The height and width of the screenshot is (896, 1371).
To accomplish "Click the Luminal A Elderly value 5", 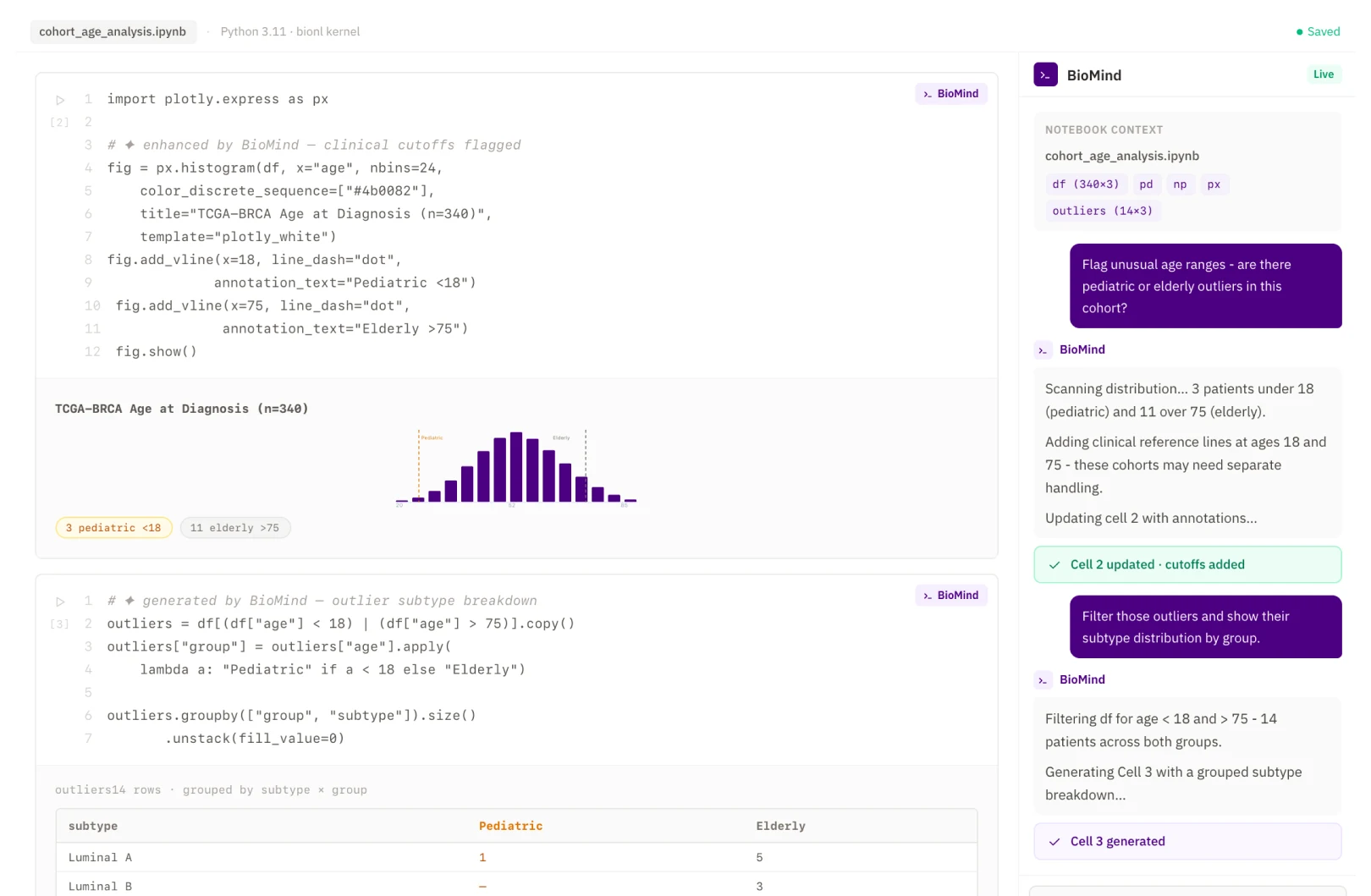I will (759, 857).
